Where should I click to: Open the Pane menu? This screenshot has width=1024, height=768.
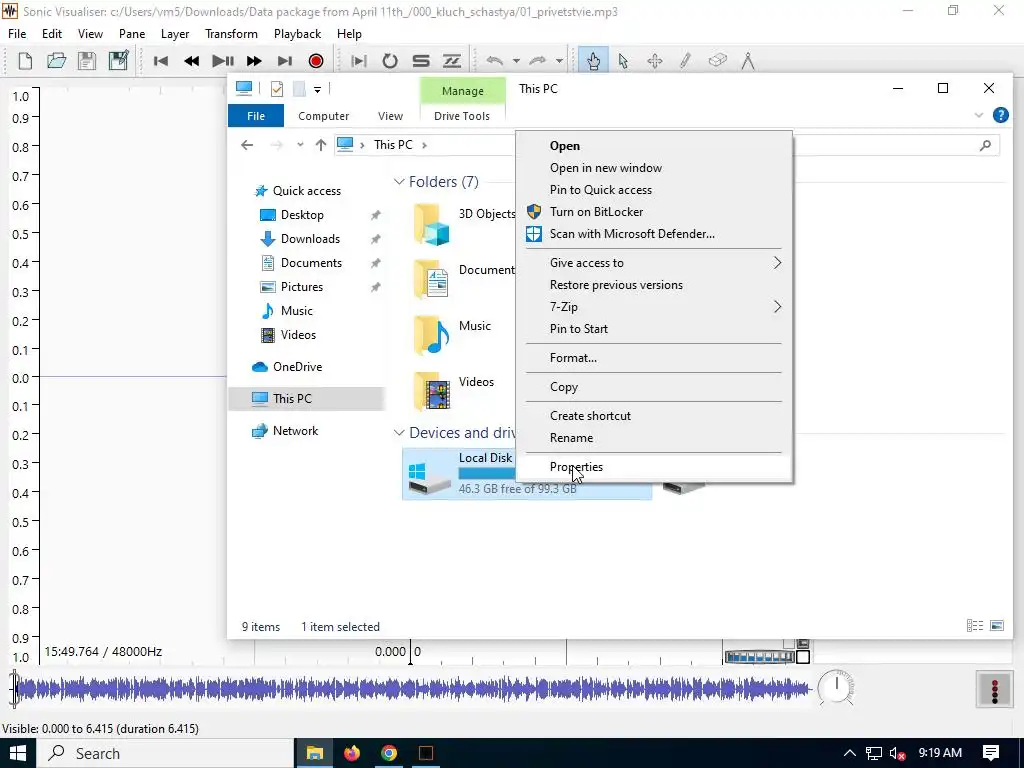click(132, 34)
